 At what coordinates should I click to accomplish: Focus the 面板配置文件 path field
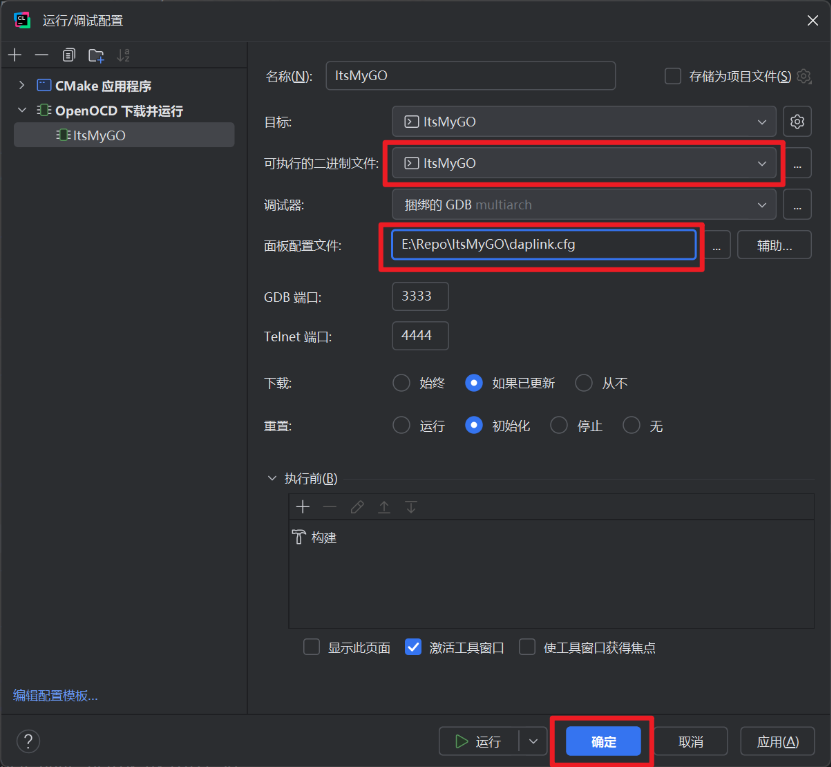(544, 244)
